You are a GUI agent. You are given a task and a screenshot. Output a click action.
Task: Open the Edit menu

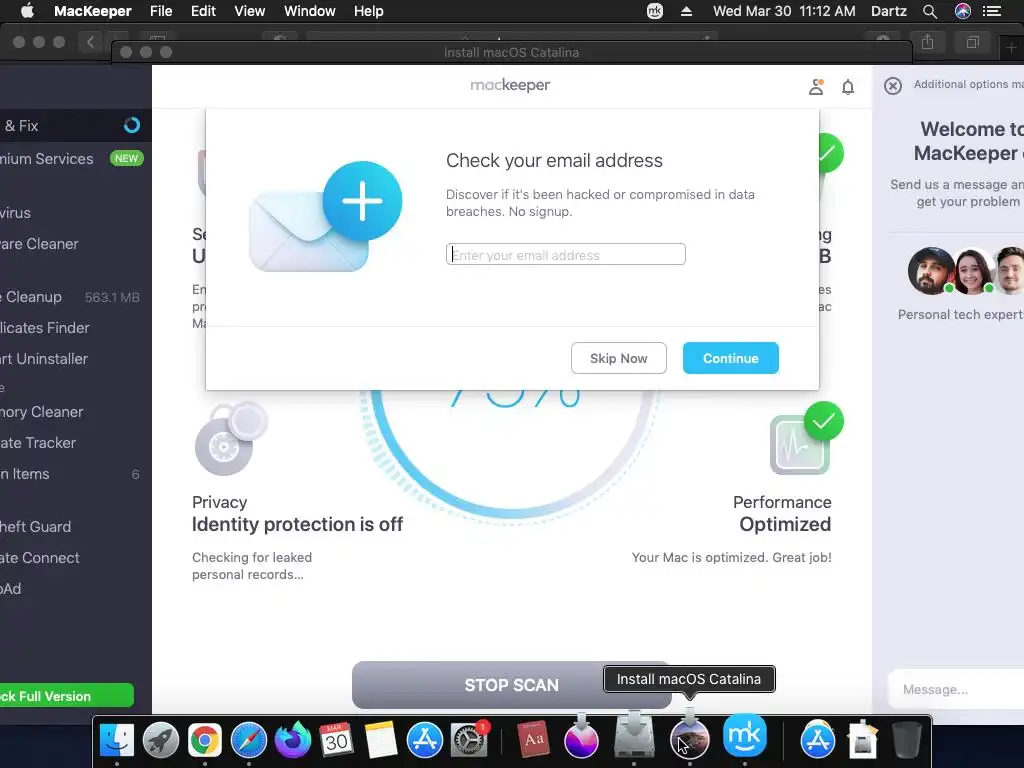[x=203, y=11]
